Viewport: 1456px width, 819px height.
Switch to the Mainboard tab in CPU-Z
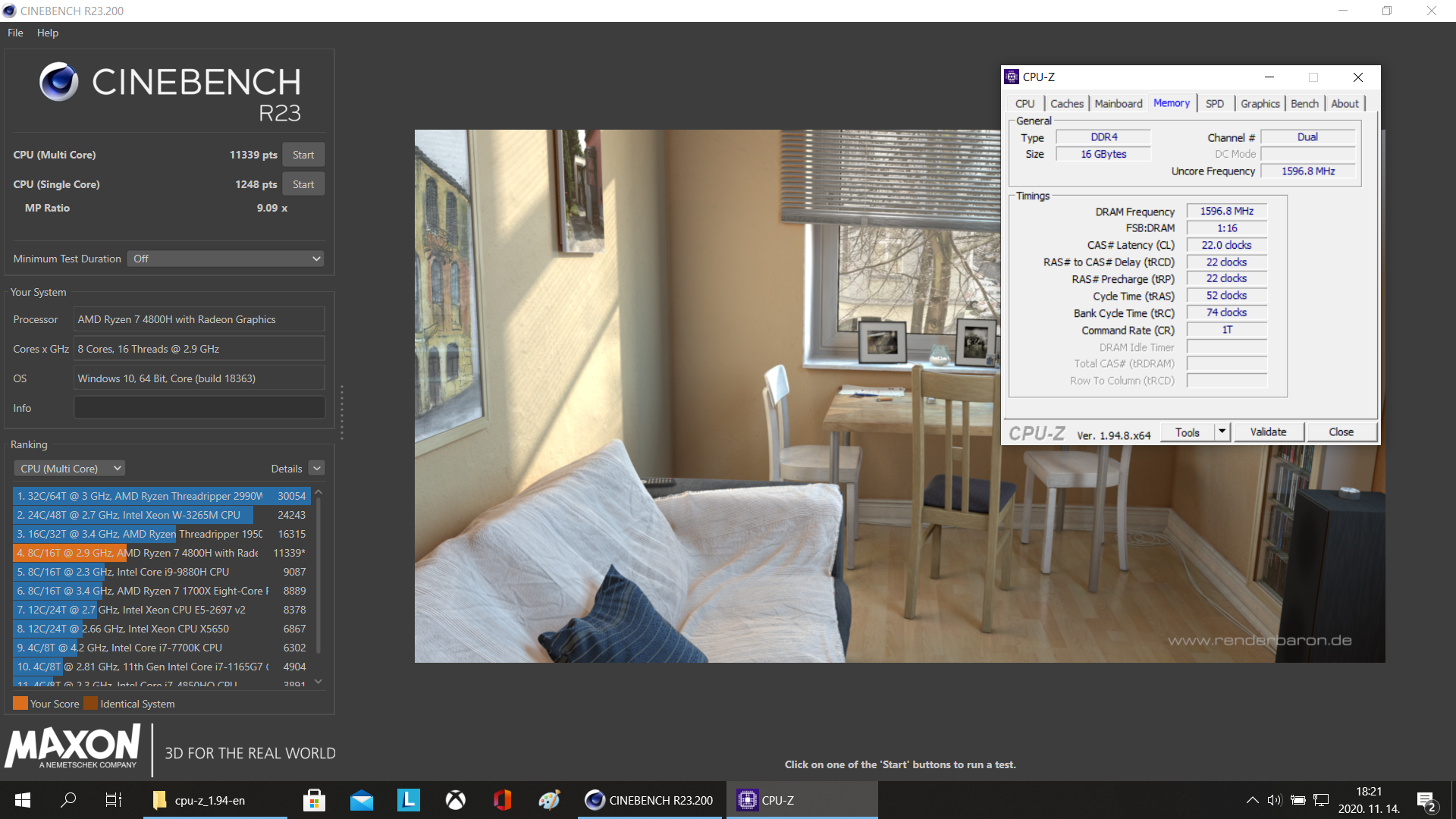tap(1119, 104)
